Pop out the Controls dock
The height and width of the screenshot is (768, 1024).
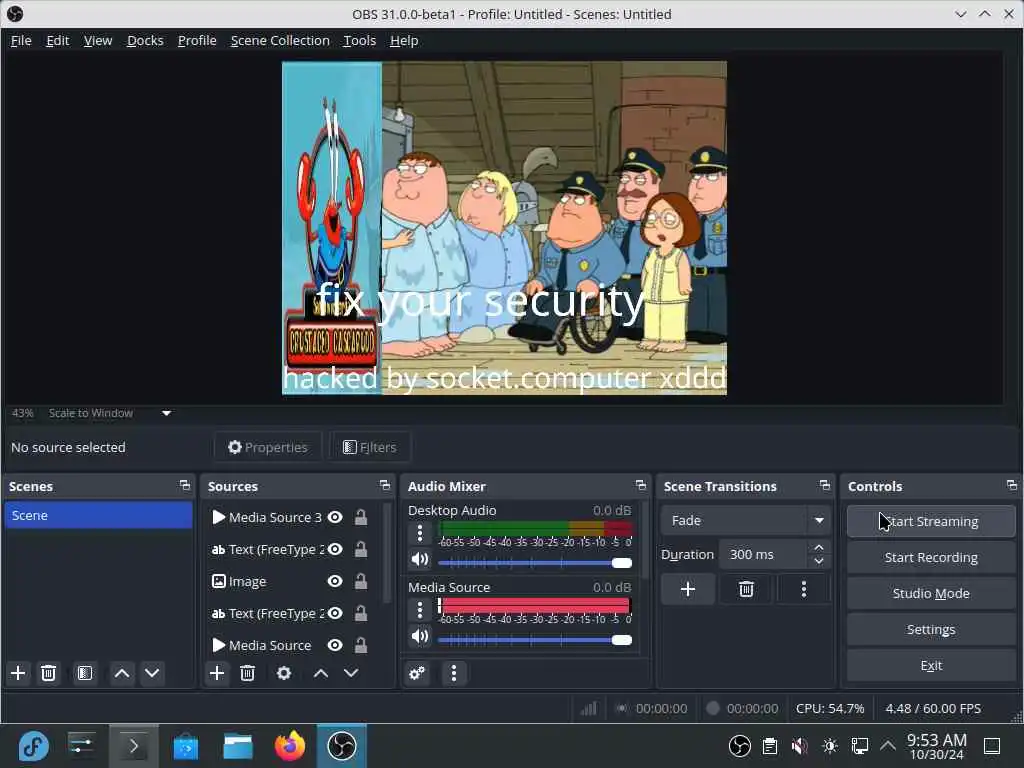pyautogui.click(x=1012, y=486)
